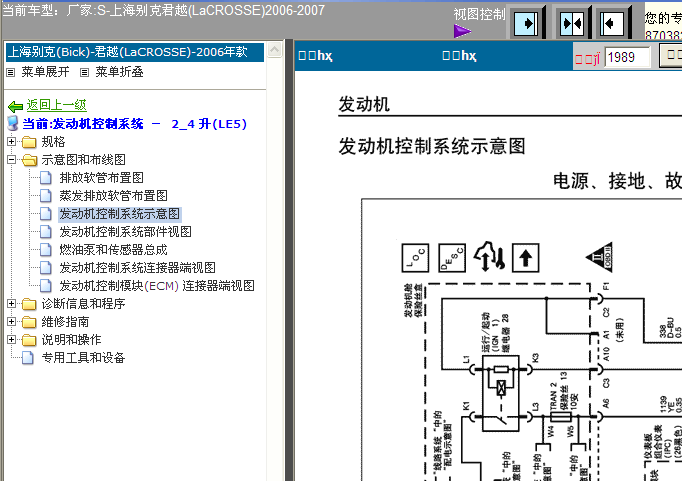Click the first hx label in blue bar
682x481 pixels.
click(315, 56)
